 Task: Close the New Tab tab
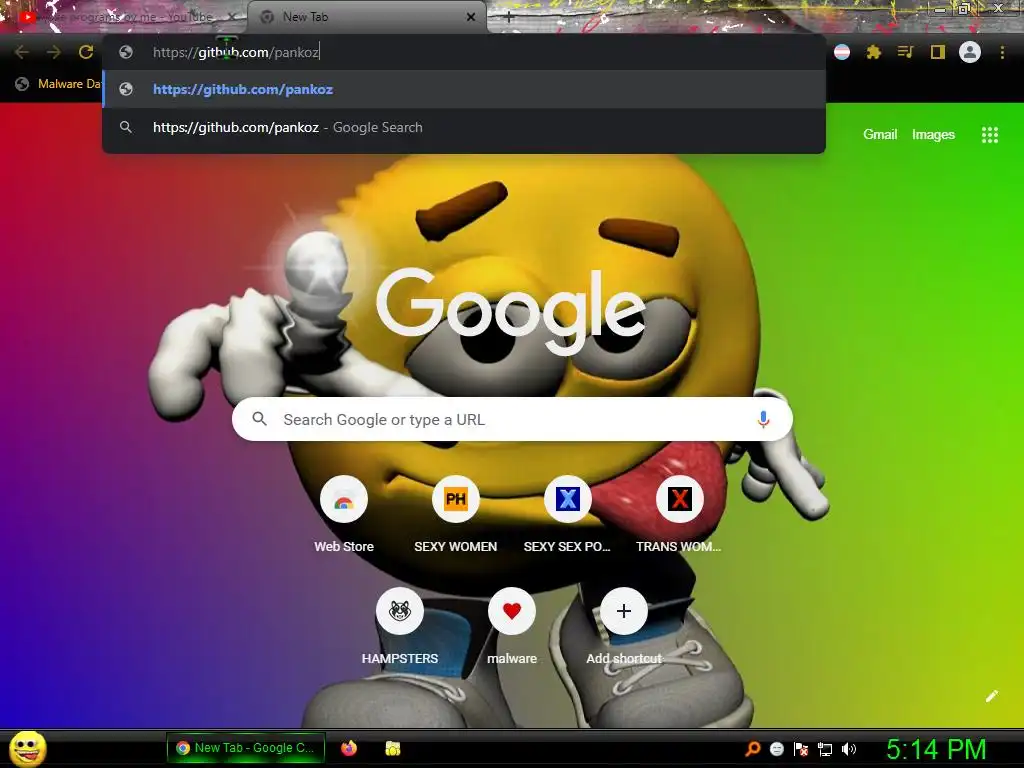coord(471,17)
